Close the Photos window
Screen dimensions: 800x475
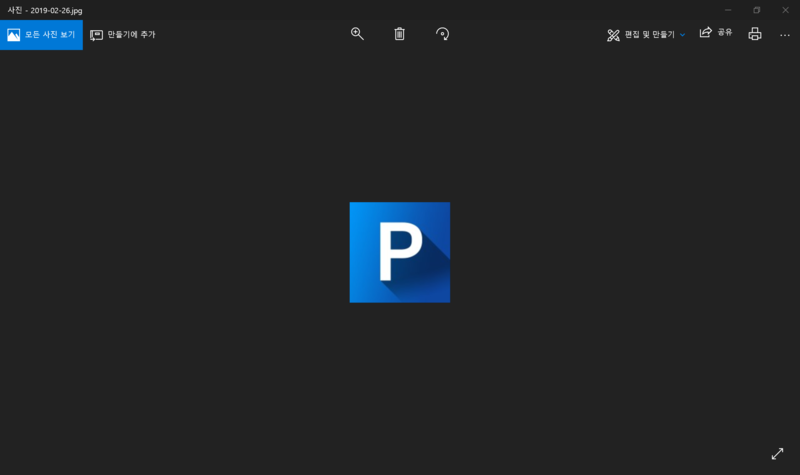[x=785, y=10]
